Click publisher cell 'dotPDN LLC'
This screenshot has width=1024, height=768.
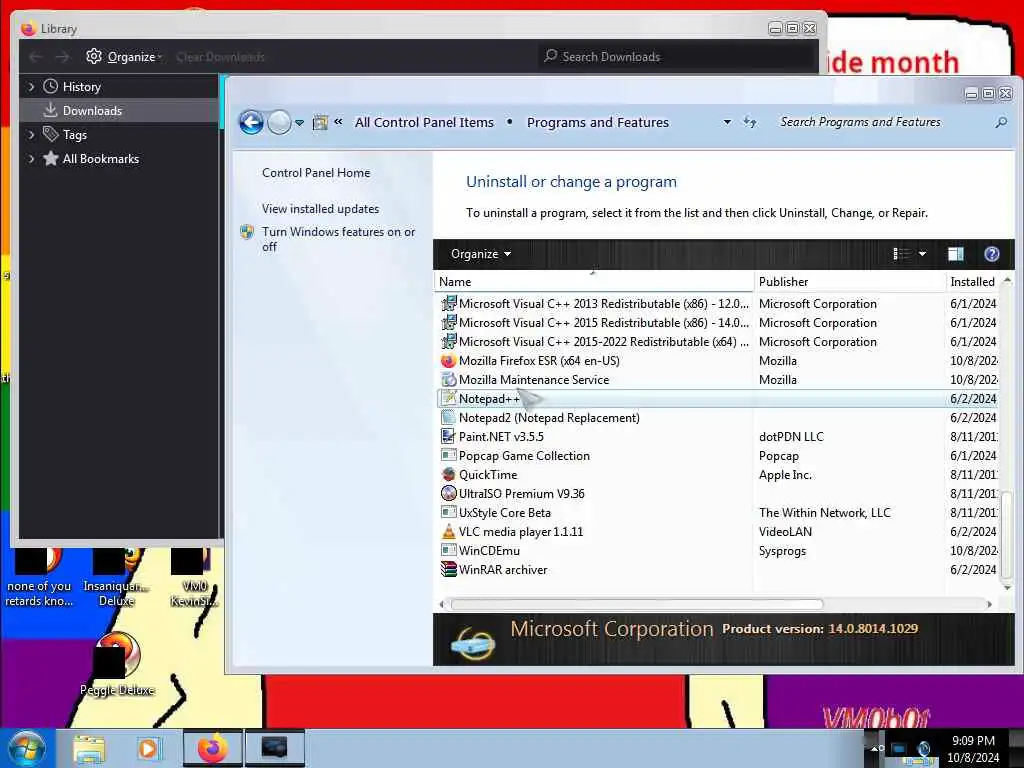pyautogui.click(x=791, y=436)
